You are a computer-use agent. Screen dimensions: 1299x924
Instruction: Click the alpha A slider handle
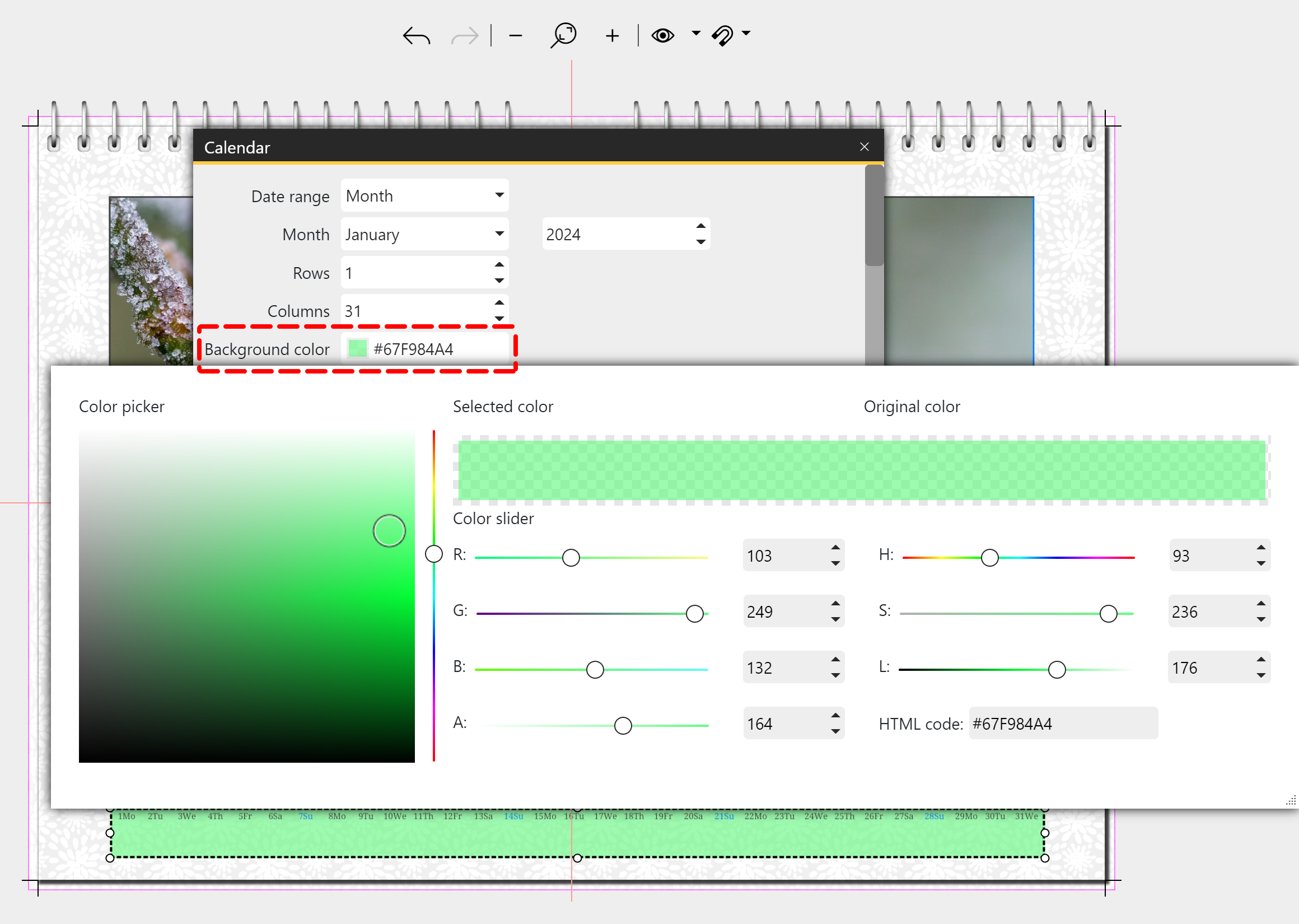click(623, 725)
